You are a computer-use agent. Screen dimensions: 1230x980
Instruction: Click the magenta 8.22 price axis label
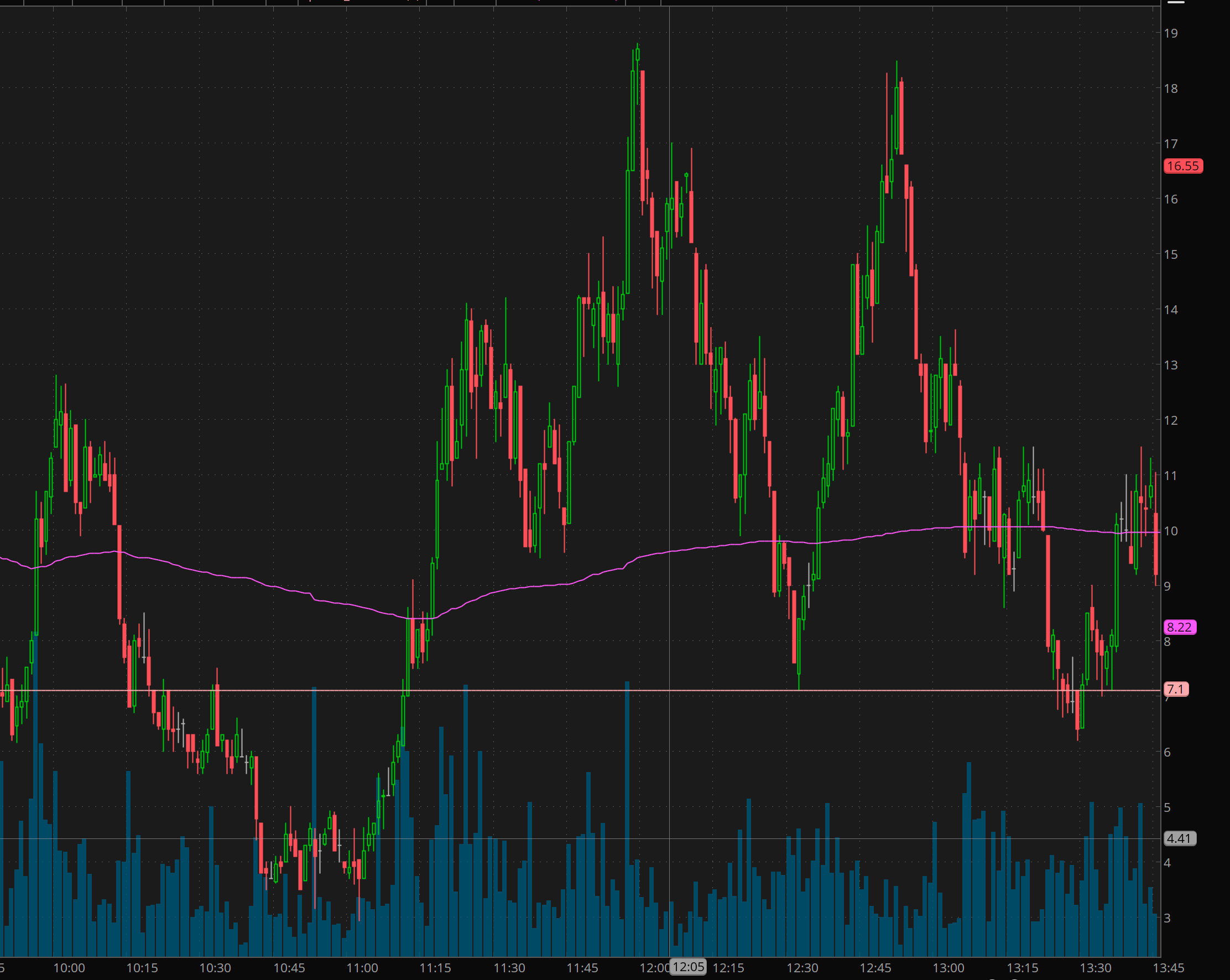pos(1179,627)
